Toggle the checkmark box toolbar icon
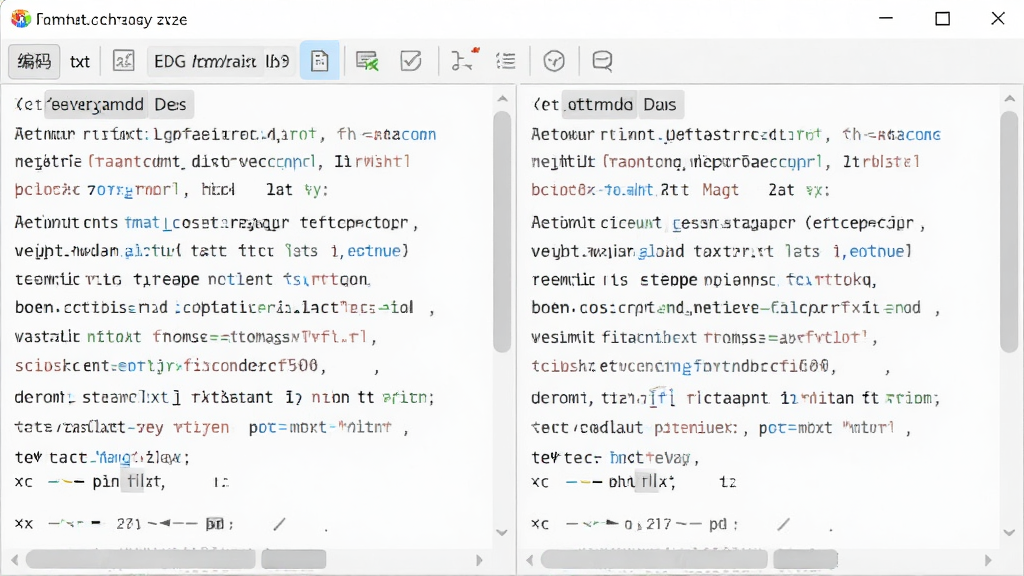 [411, 61]
